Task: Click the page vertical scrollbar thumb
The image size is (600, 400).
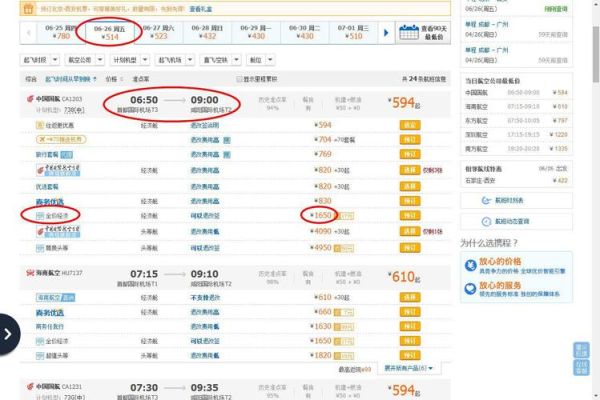Action: point(596,54)
